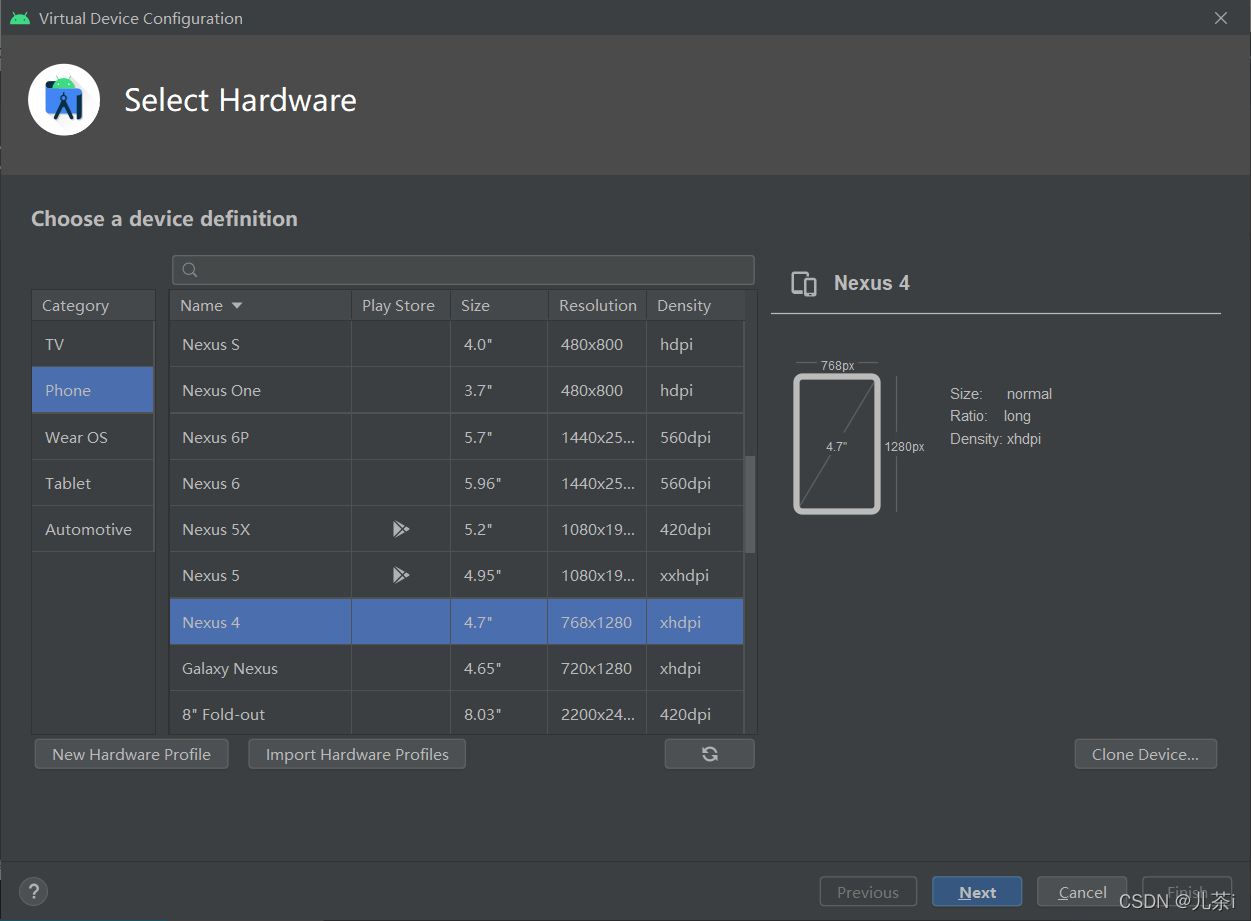Close the Virtual Device Configuration window
The image size is (1251, 921).
tap(1221, 18)
